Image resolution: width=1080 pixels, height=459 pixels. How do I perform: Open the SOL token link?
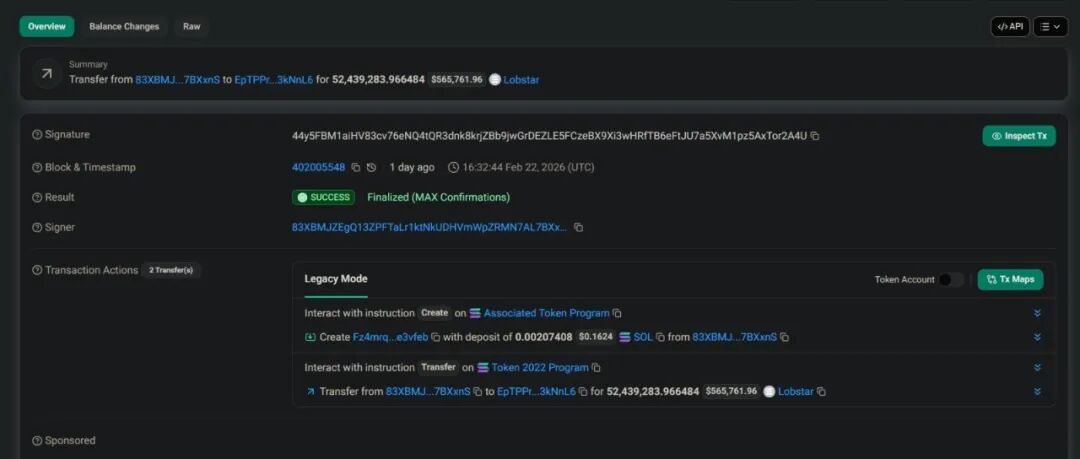(x=643, y=338)
